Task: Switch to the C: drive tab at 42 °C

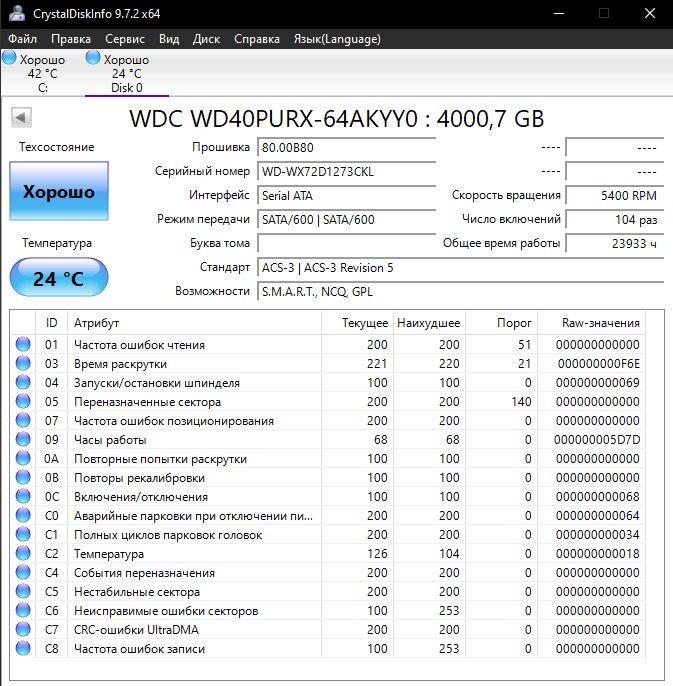Action: (x=42, y=73)
